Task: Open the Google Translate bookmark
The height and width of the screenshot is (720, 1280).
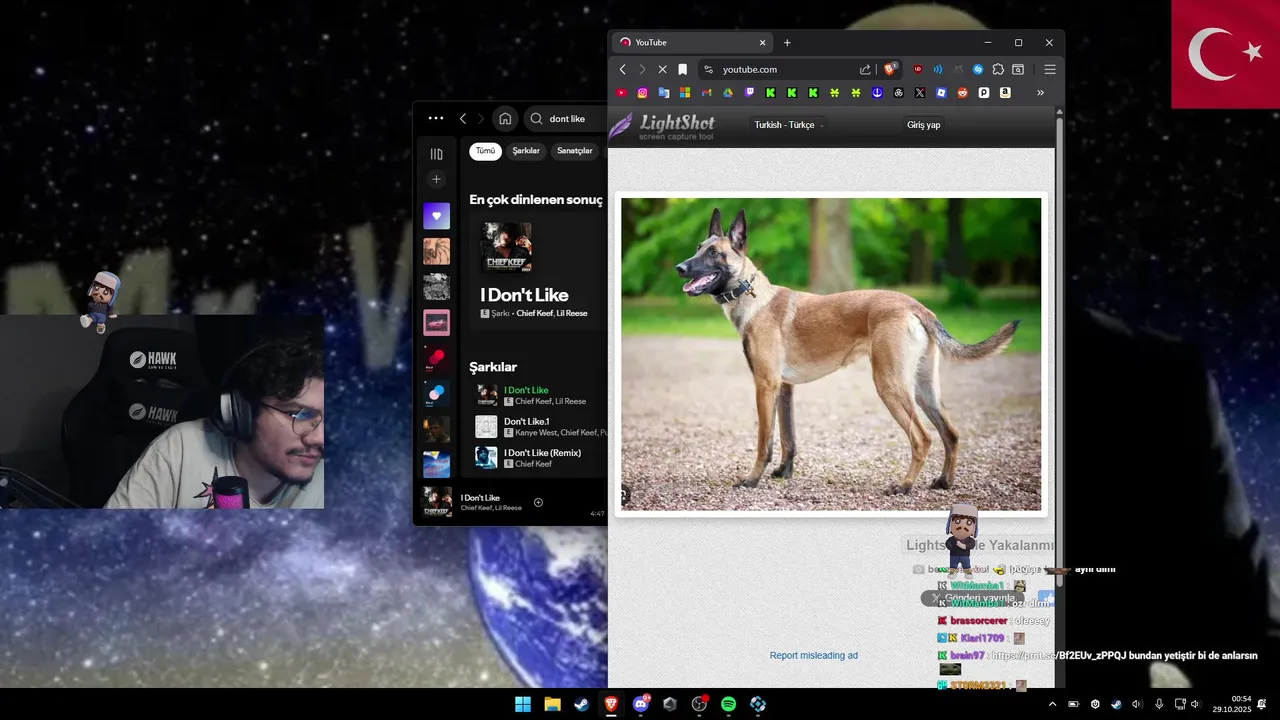Action: tap(664, 93)
